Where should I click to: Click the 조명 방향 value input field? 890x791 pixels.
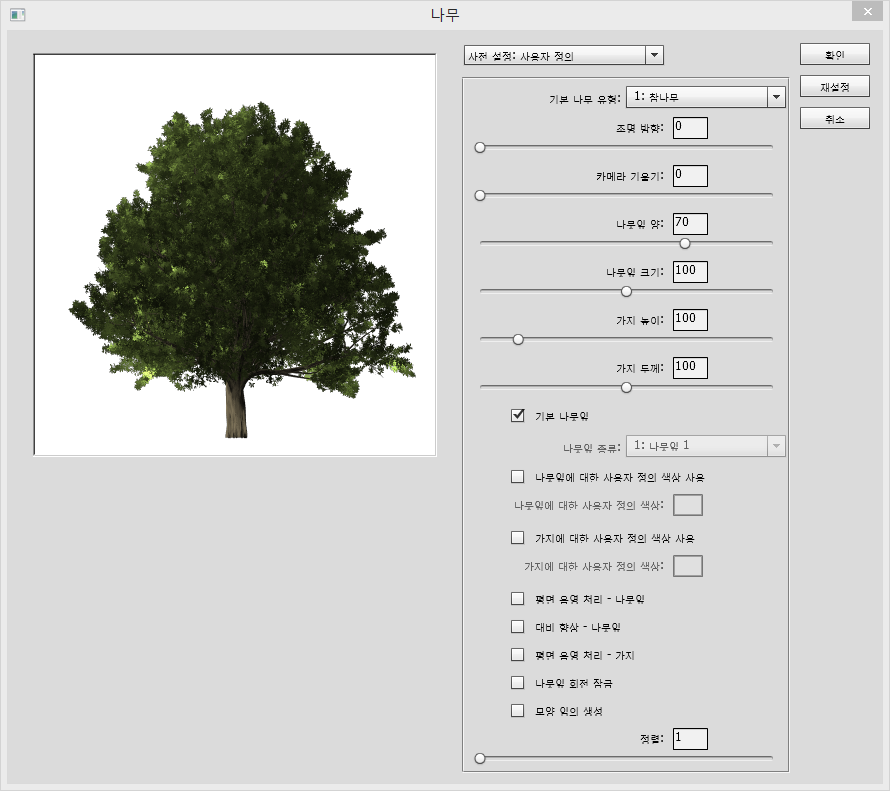tap(690, 127)
